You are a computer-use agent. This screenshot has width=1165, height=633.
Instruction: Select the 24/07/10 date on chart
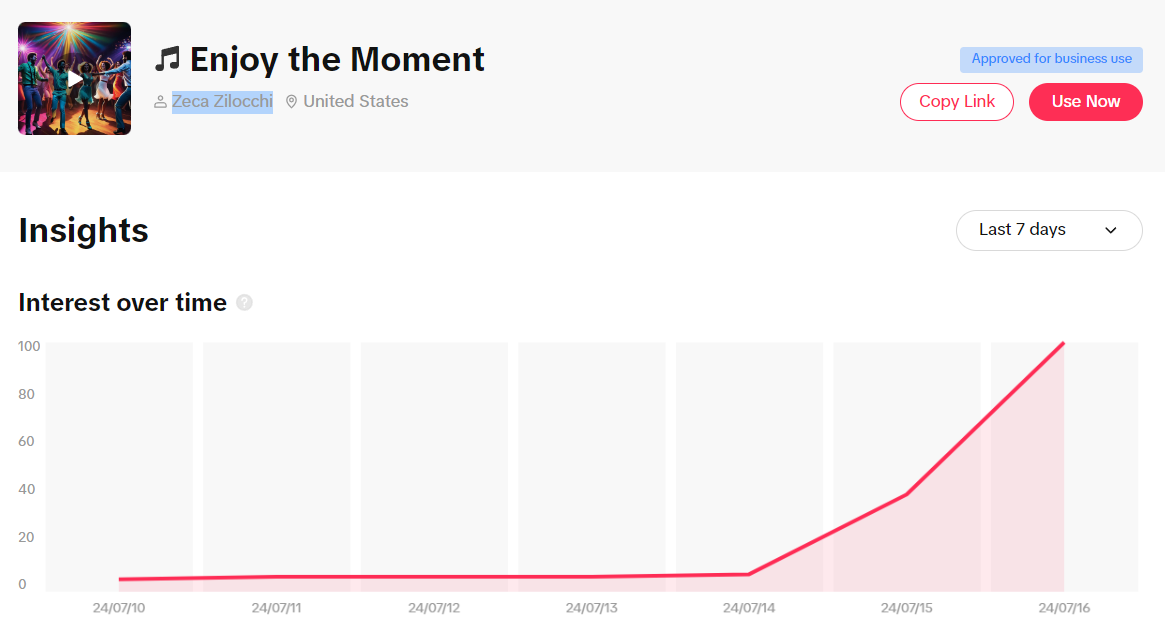pyautogui.click(x=119, y=607)
